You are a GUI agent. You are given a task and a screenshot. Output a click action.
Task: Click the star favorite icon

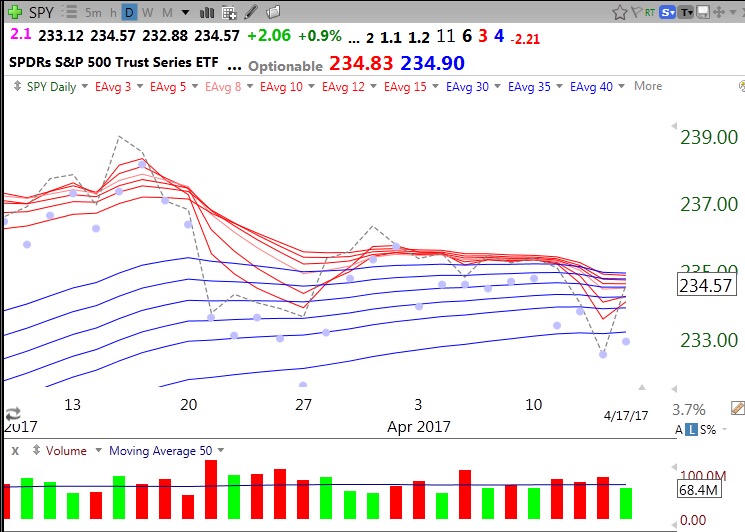(620, 12)
